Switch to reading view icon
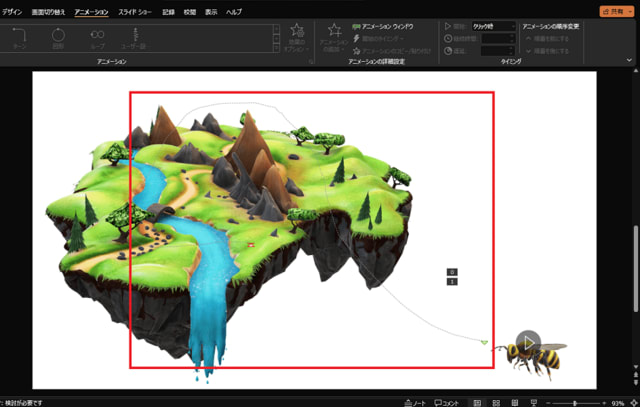 (516, 401)
